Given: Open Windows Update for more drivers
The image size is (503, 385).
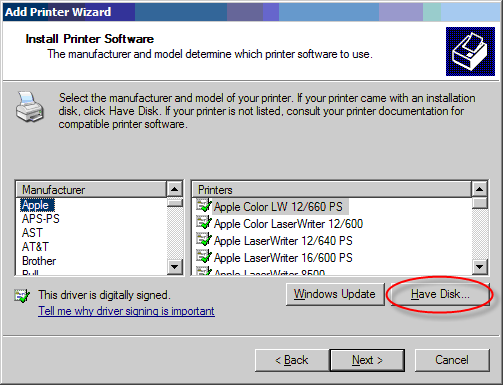Looking at the screenshot, I should (x=335, y=294).
